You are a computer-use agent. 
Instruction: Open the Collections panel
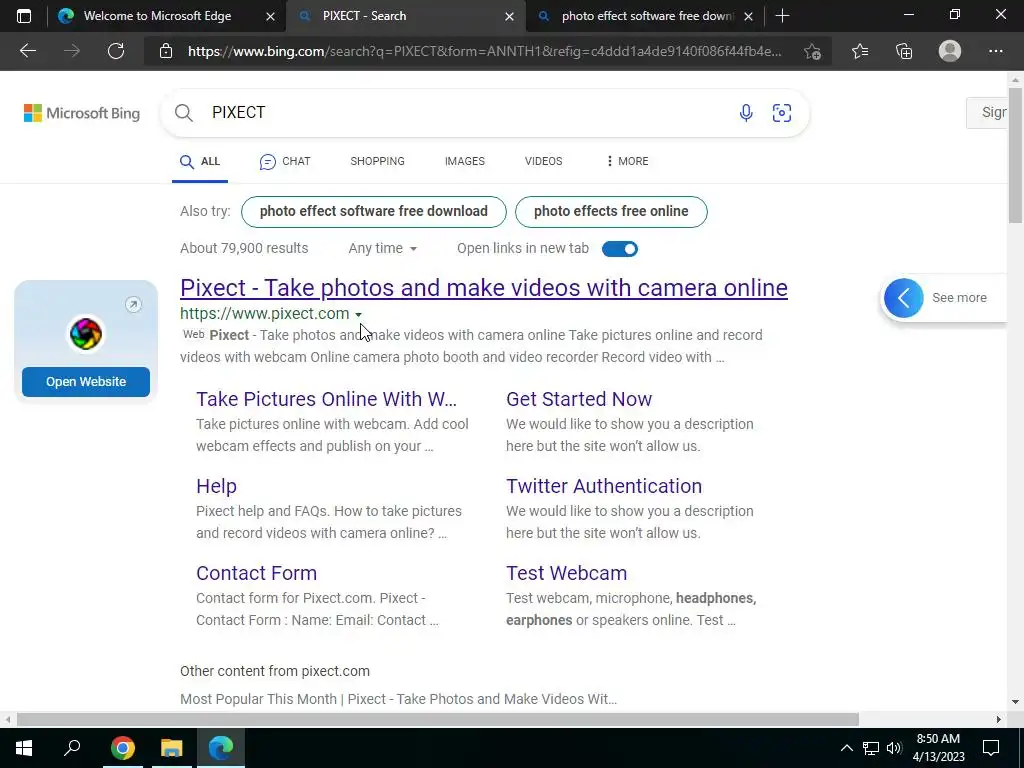click(904, 51)
